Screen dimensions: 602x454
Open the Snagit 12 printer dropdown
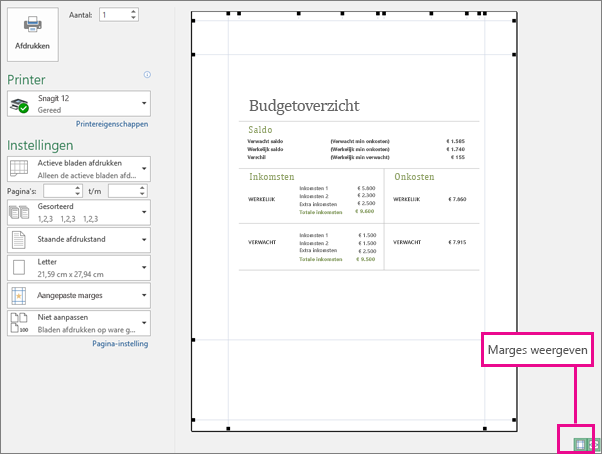[79, 104]
